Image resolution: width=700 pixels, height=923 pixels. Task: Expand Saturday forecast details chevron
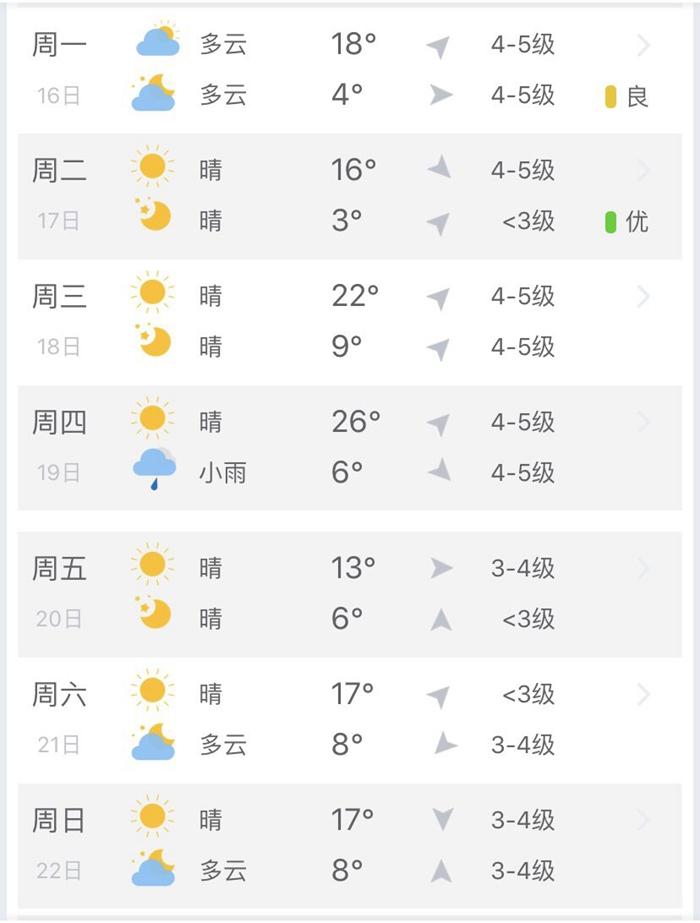tap(644, 695)
